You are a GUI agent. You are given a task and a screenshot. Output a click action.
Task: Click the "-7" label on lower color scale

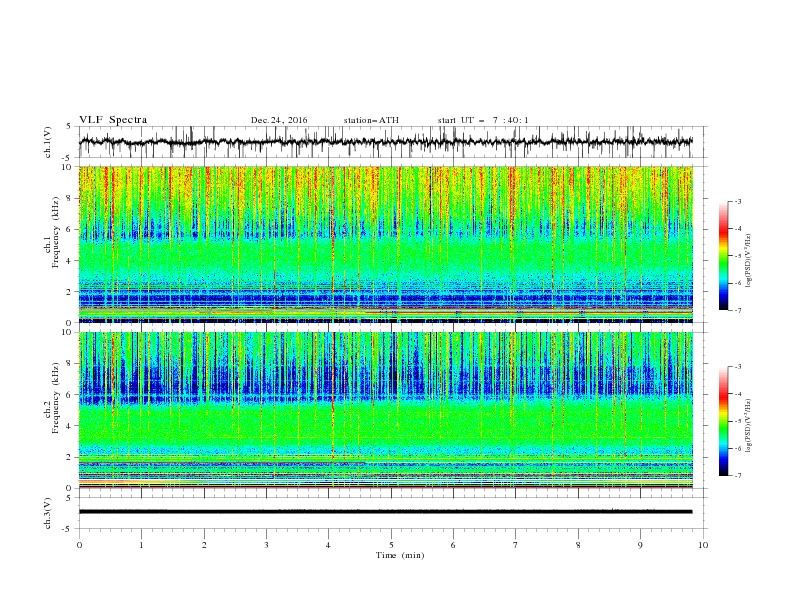coord(738,476)
